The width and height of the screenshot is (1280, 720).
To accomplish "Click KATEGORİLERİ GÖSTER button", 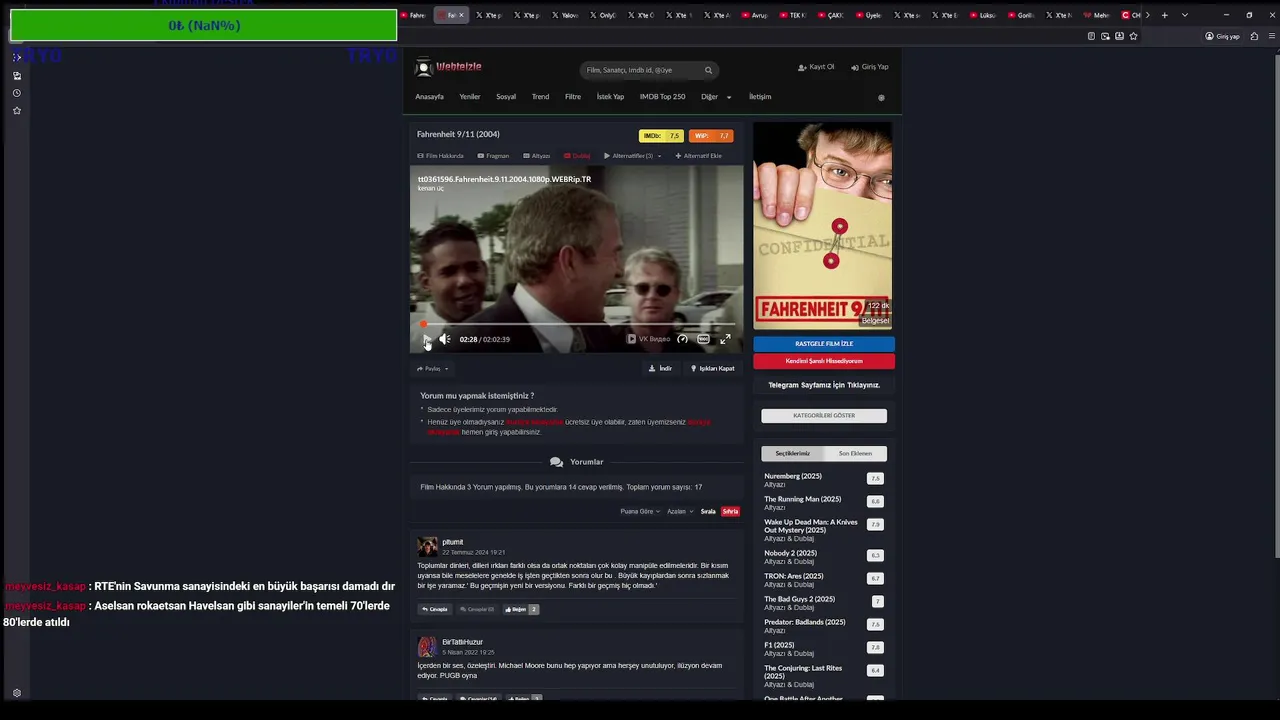I will pos(824,415).
